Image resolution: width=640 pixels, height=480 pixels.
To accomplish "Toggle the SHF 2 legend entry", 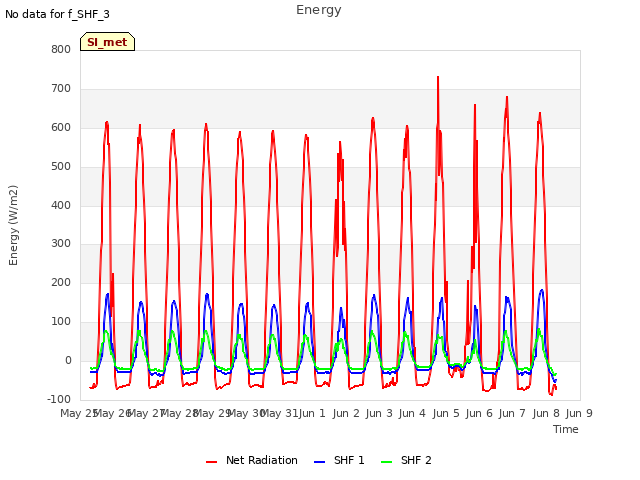I will (x=406, y=460).
